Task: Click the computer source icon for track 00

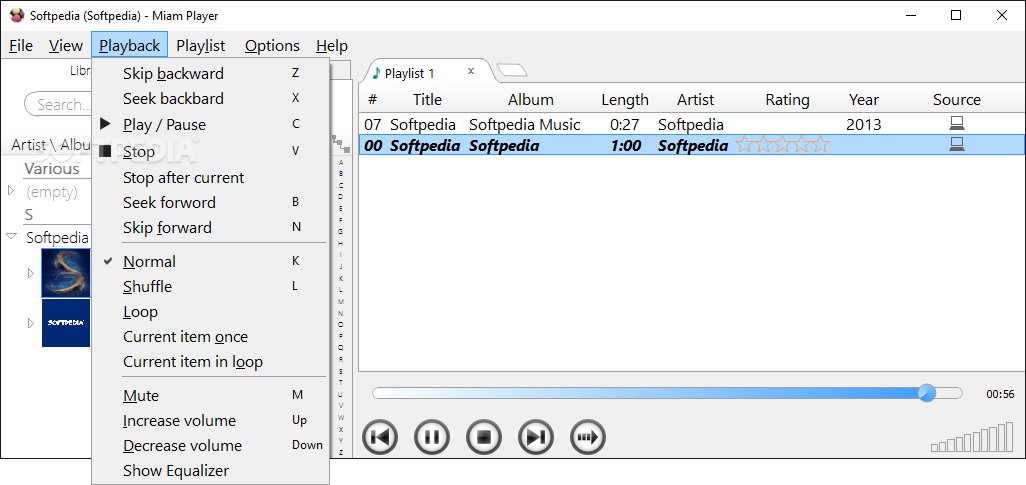Action: [x=957, y=144]
